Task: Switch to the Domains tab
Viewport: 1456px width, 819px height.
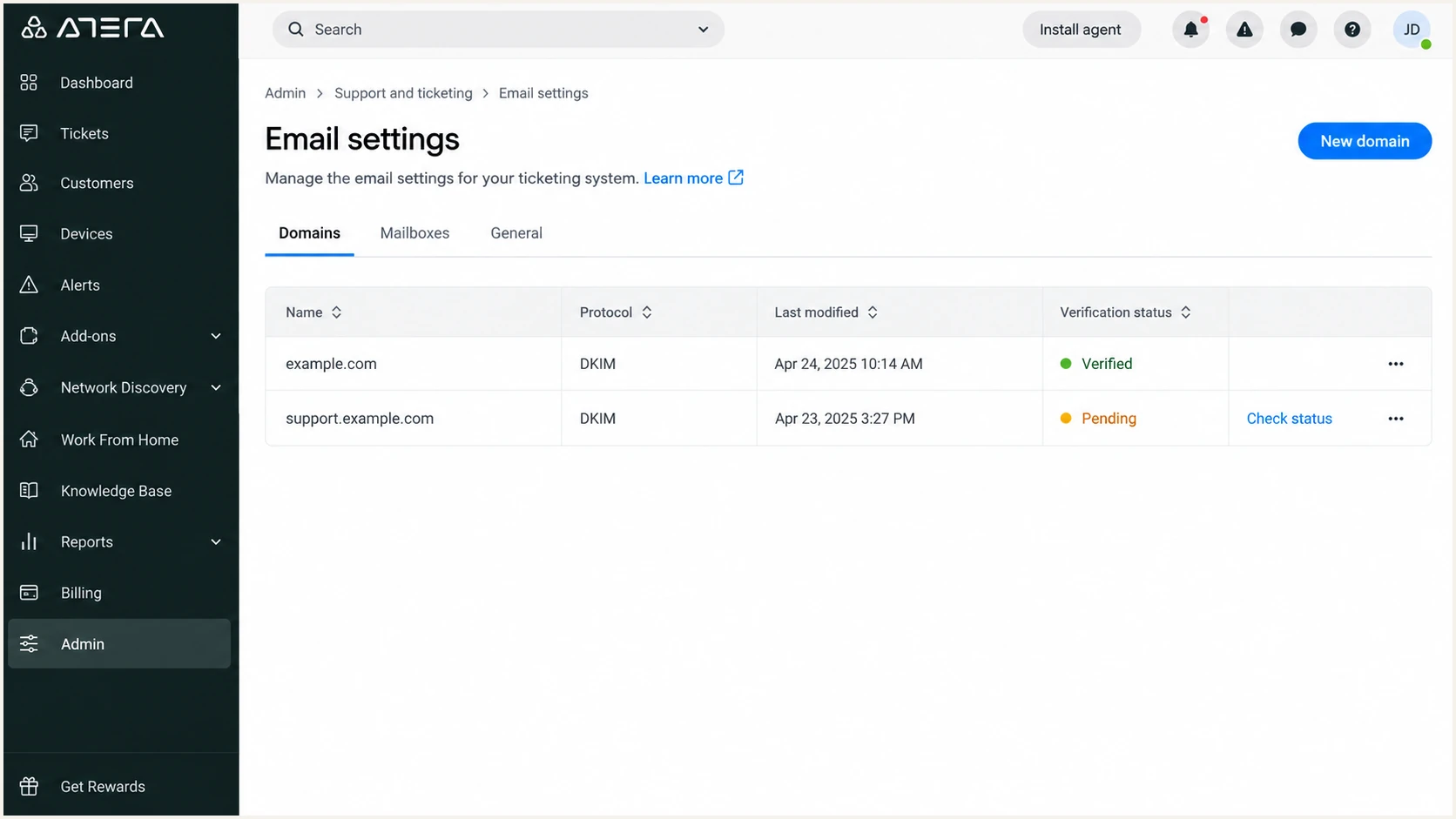Action: 309,233
